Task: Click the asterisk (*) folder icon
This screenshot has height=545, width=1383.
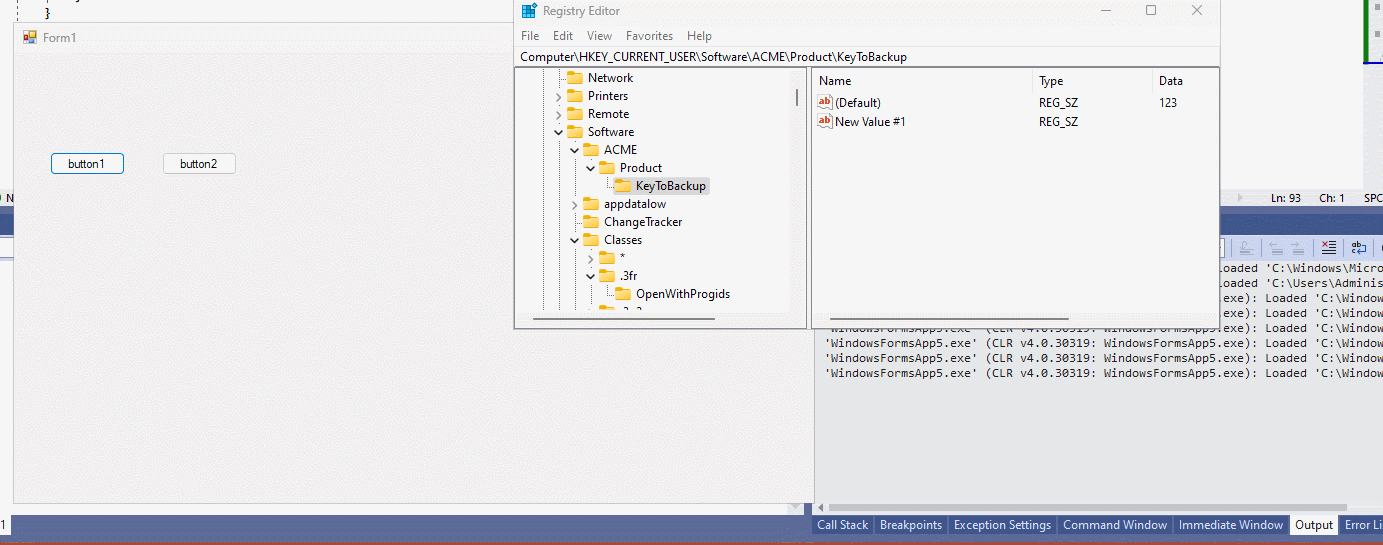Action: [606, 258]
